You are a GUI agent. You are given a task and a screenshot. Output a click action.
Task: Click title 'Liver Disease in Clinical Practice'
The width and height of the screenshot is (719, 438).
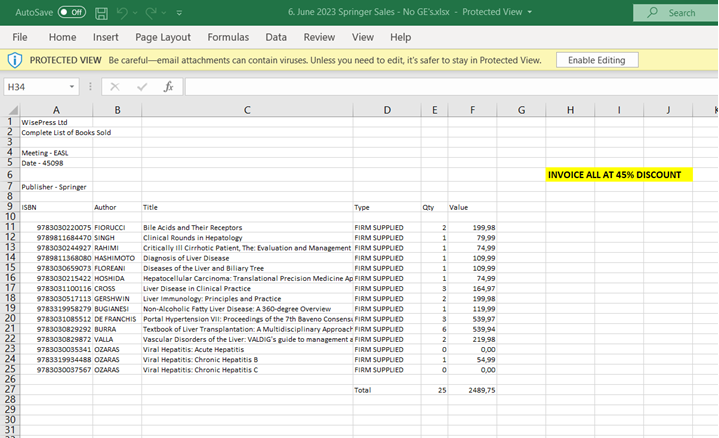coord(247,288)
